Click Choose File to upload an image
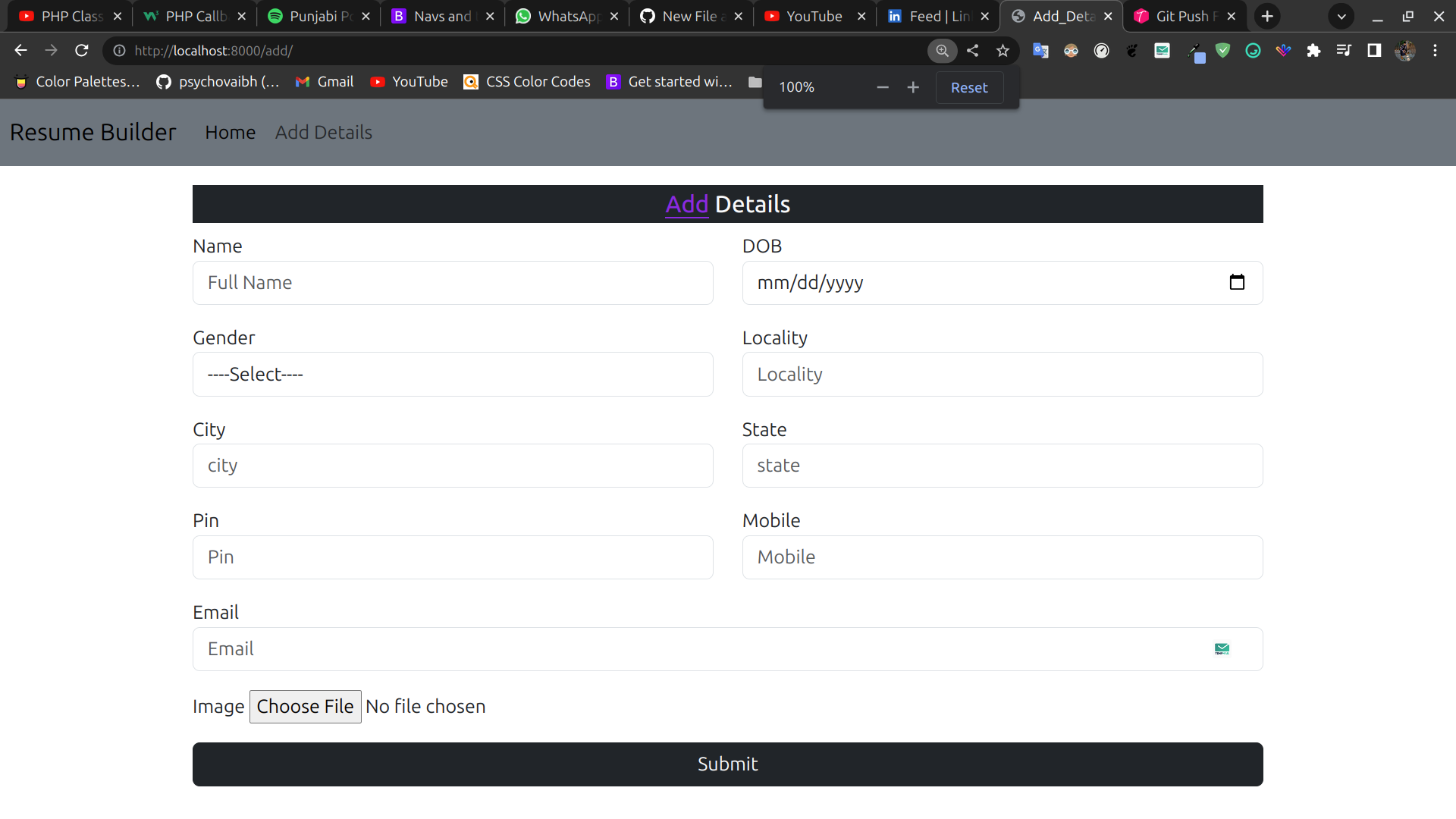Viewport: 1456px width, 819px height. (305, 706)
